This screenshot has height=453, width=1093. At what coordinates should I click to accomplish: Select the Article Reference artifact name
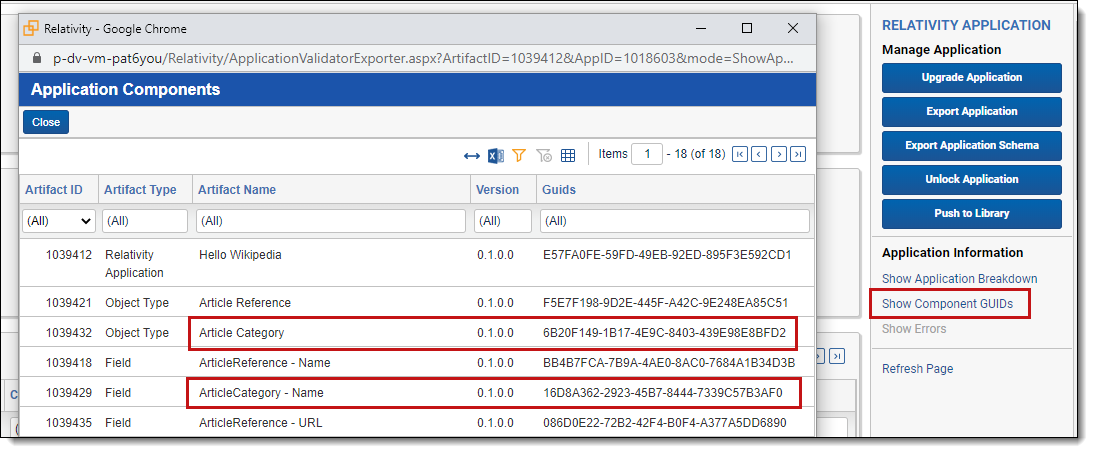click(x=245, y=303)
